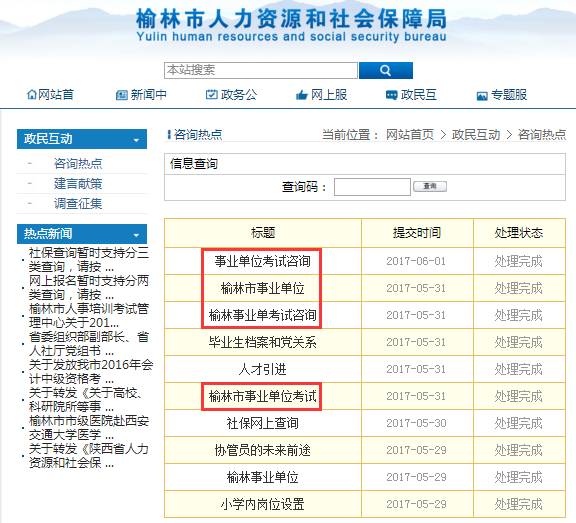Open the 网上服 navigation item

click(329, 95)
